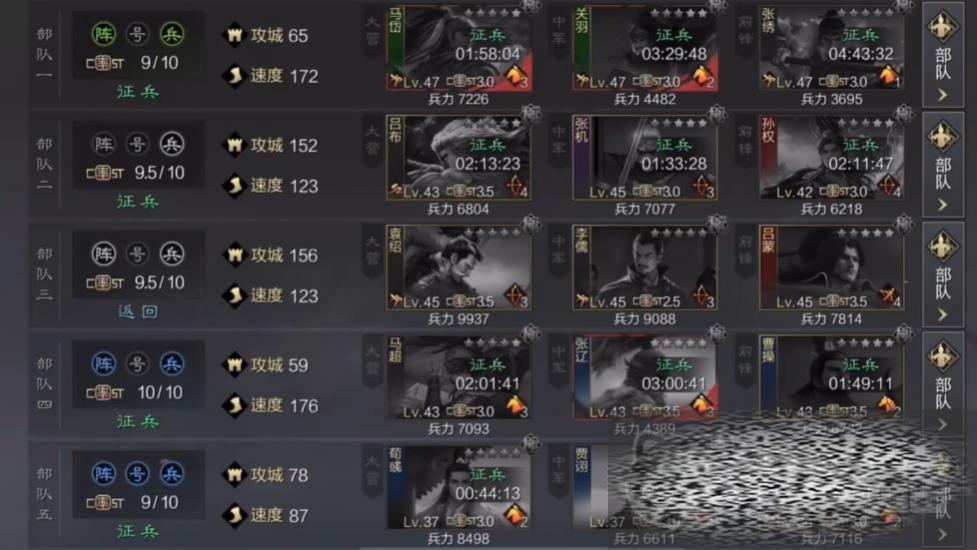Viewport: 977px width, 550px height.
Task: Select the 部队五 row label
Action: 44,493
